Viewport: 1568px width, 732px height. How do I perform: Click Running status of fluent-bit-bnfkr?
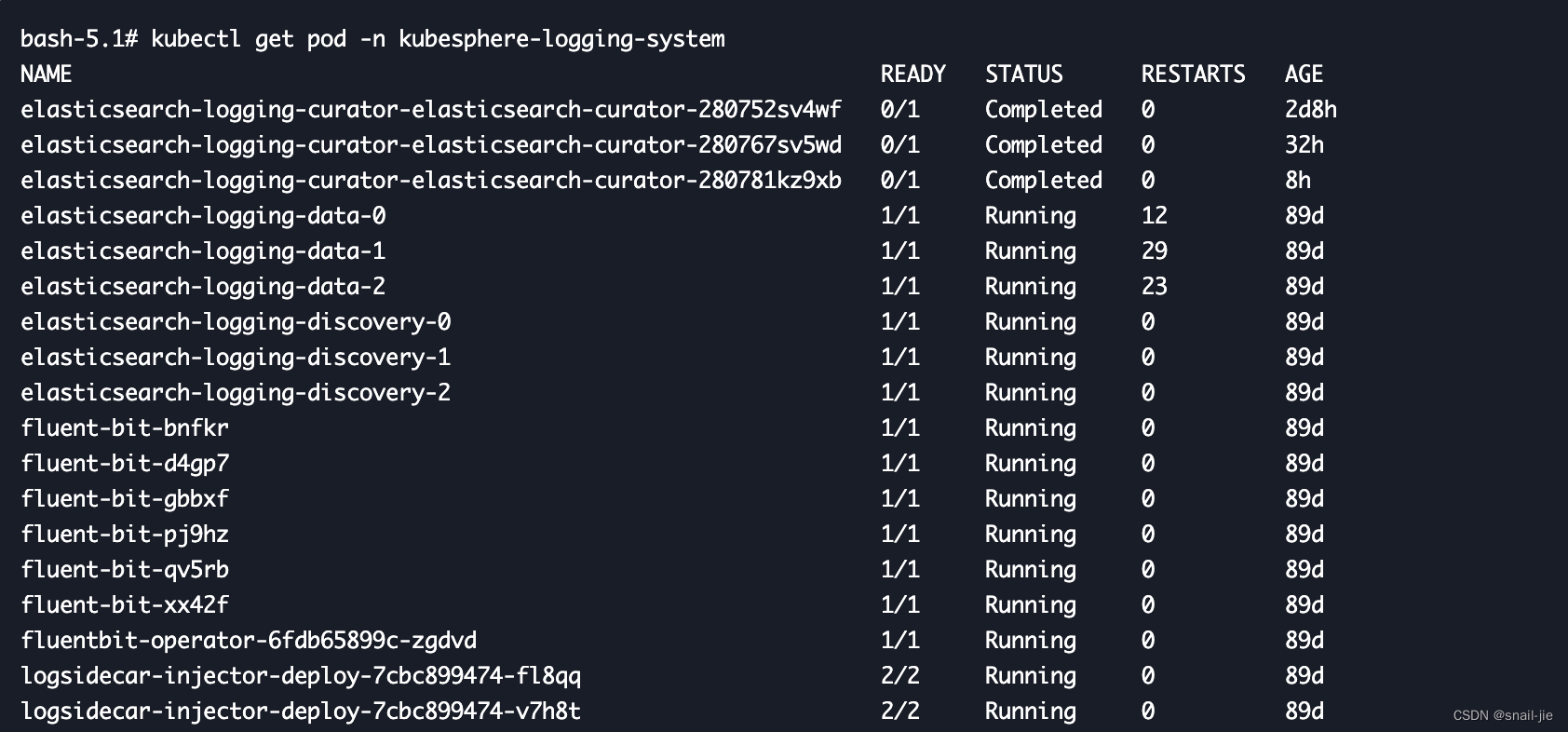pyautogui.click(x=1031, y=428)
